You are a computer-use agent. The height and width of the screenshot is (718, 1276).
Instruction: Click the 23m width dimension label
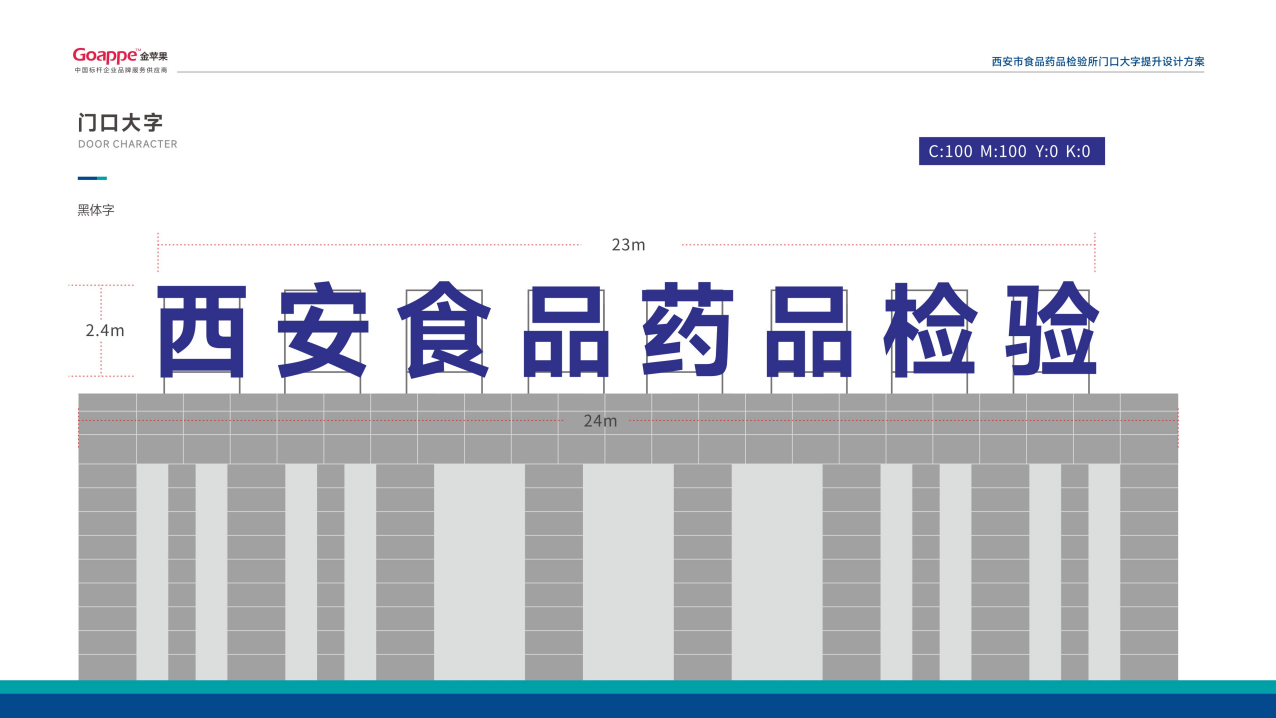(628, 245)
